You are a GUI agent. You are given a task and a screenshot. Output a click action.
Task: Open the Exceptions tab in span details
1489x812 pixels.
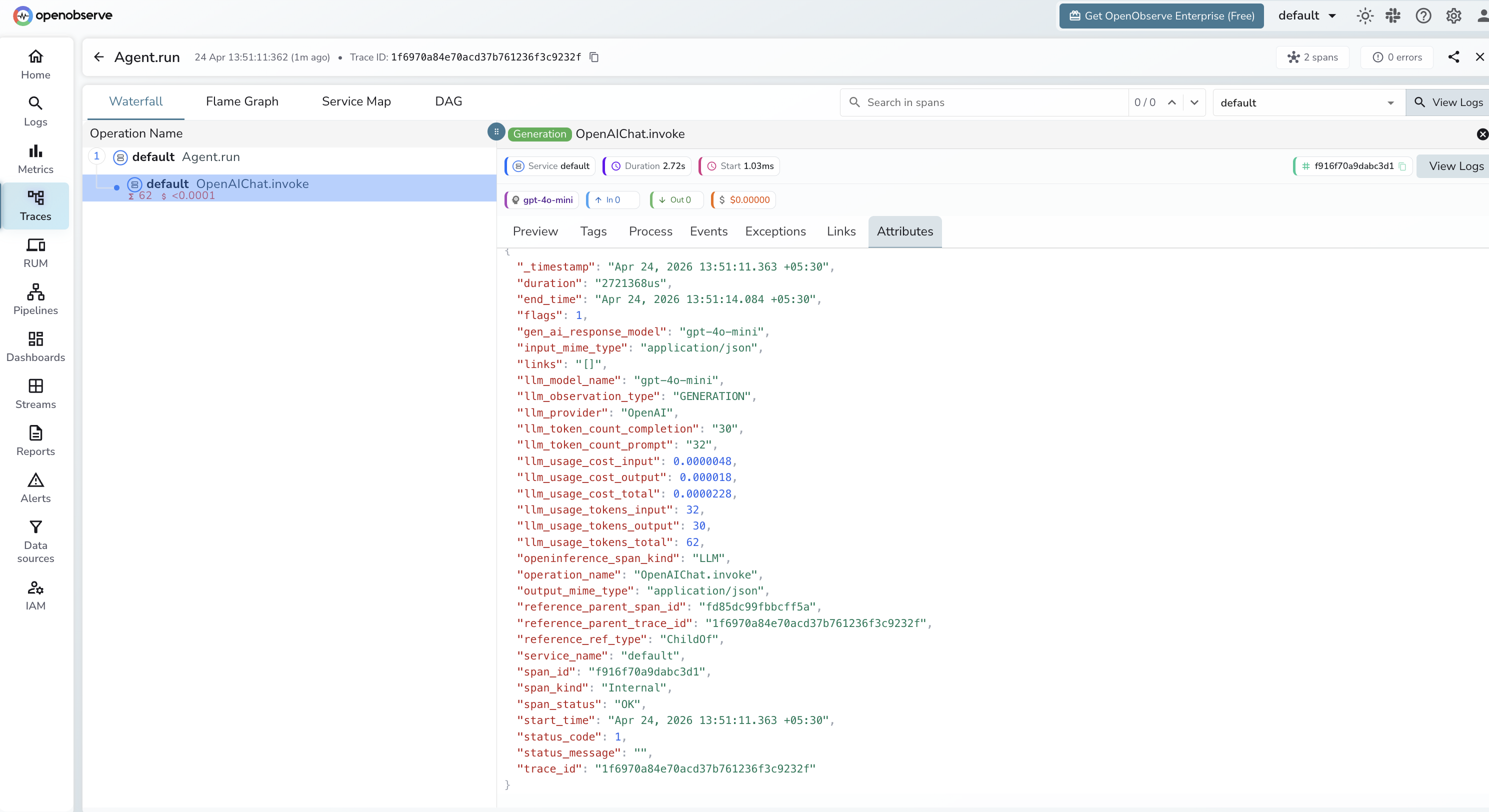coord(775,231)
